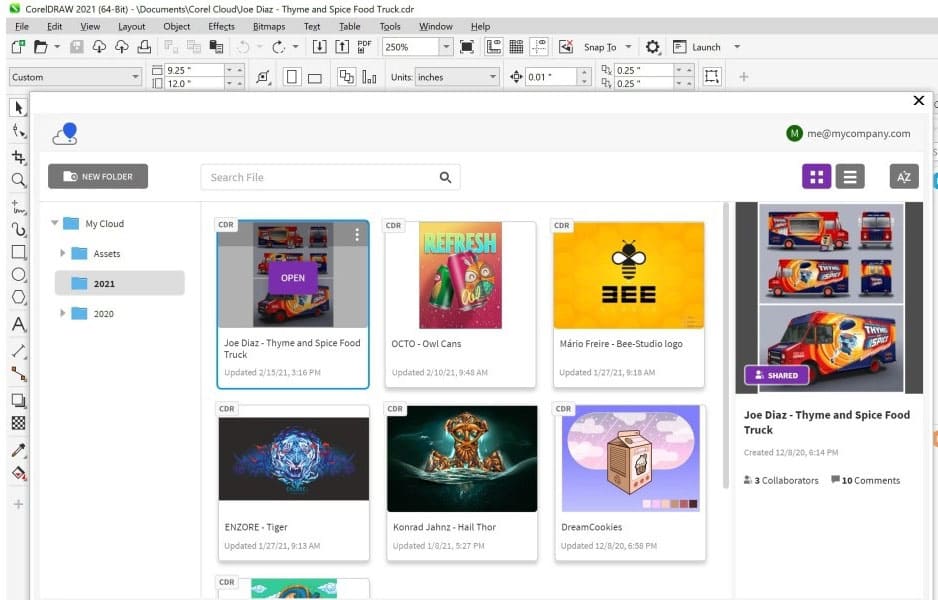Open the Layout menu
This screenshot has width=938, height=600.
132,26
